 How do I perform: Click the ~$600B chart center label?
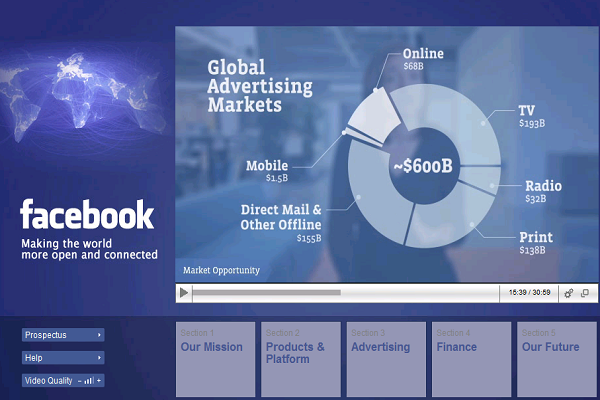[x=423, y=166]
